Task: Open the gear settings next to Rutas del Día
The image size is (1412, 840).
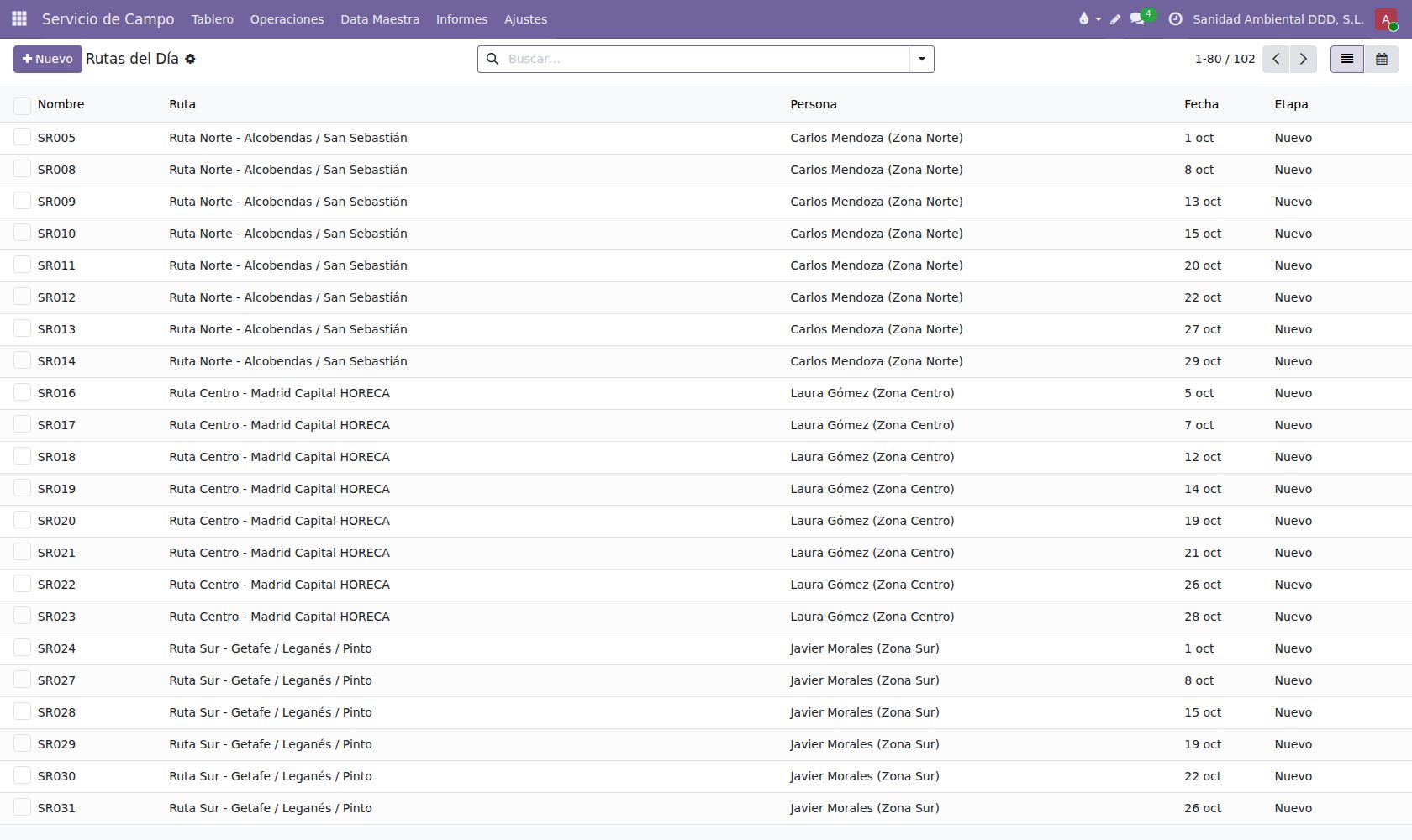Action: [x=190, y=59]
